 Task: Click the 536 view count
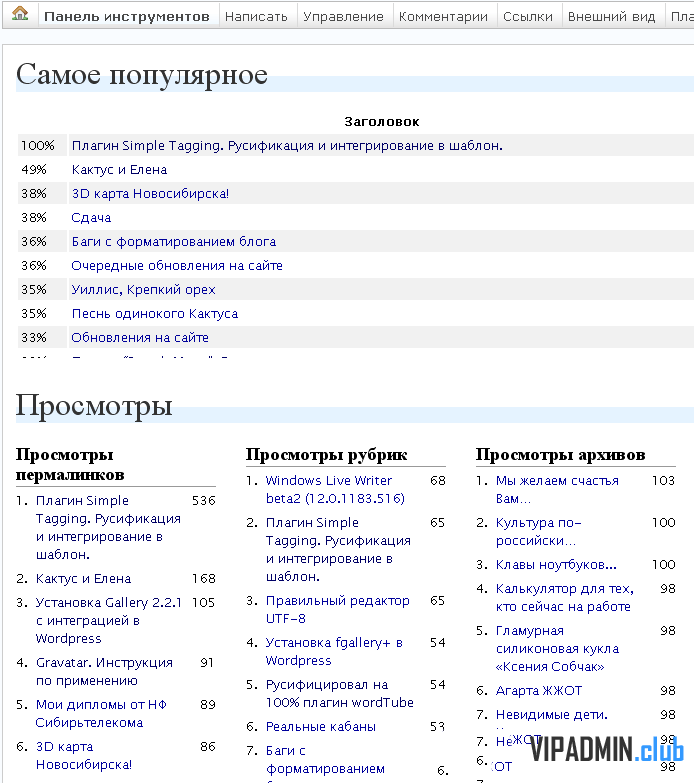(204, 501)
